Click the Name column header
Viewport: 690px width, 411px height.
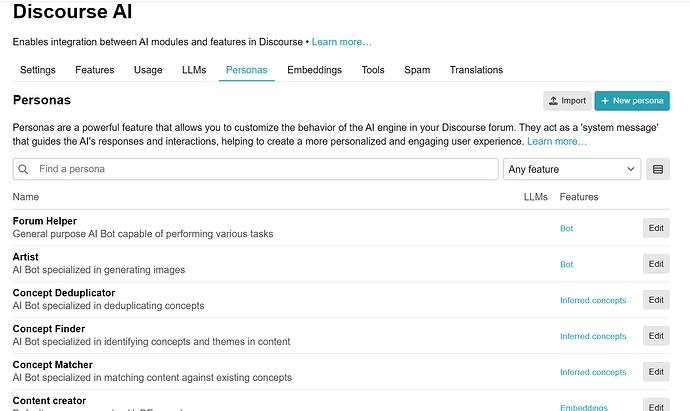point(26,197)
